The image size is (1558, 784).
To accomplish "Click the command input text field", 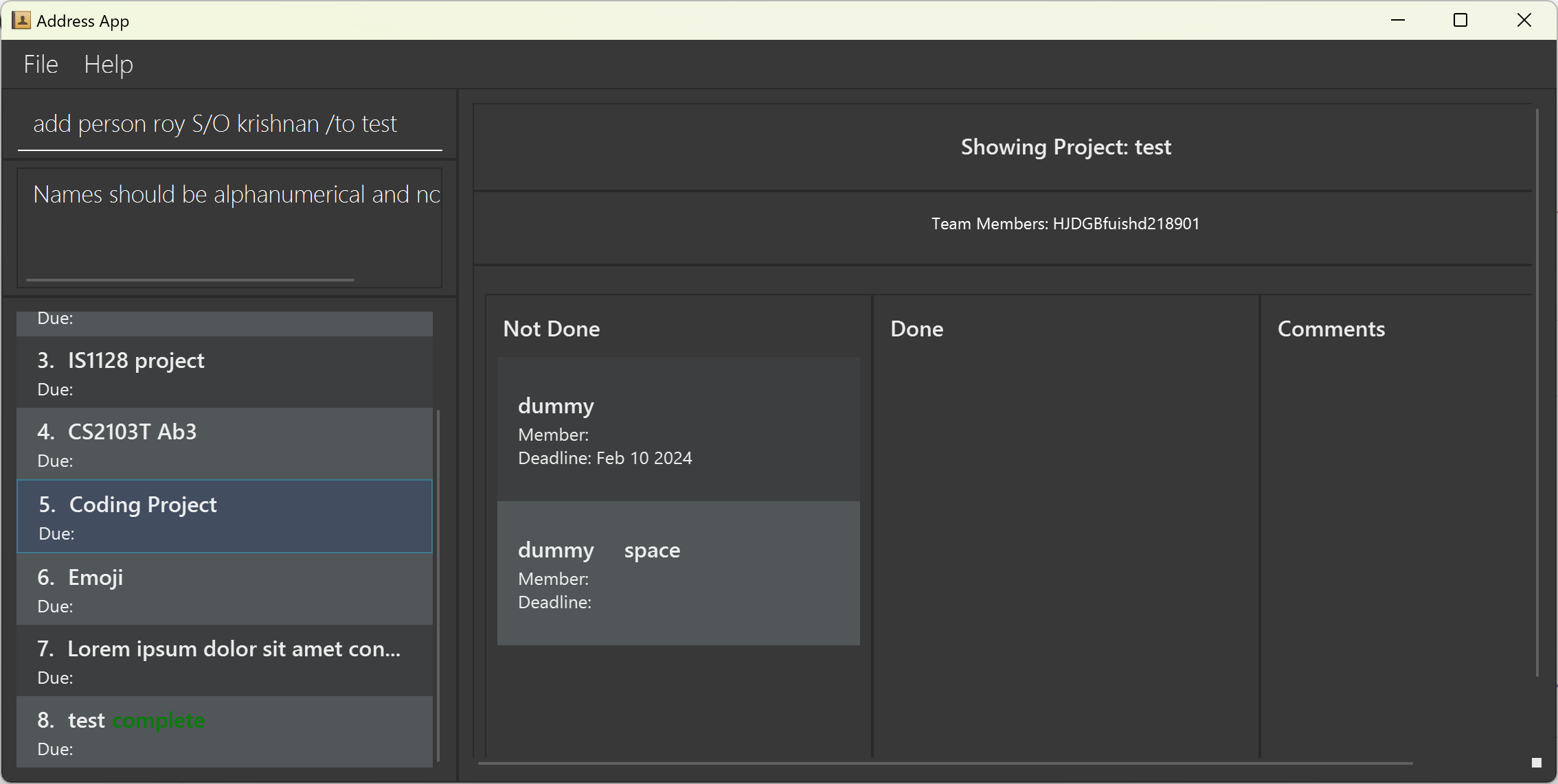I will click(x=229, y=124).
